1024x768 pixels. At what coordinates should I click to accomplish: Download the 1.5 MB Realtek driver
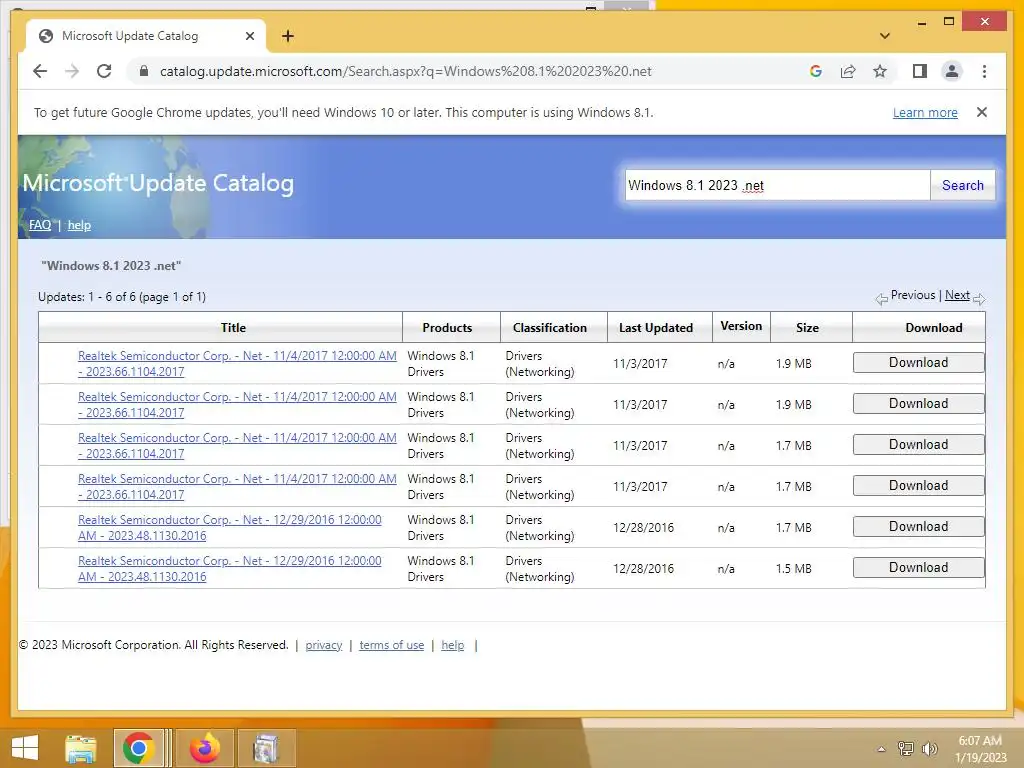point(918,568)
